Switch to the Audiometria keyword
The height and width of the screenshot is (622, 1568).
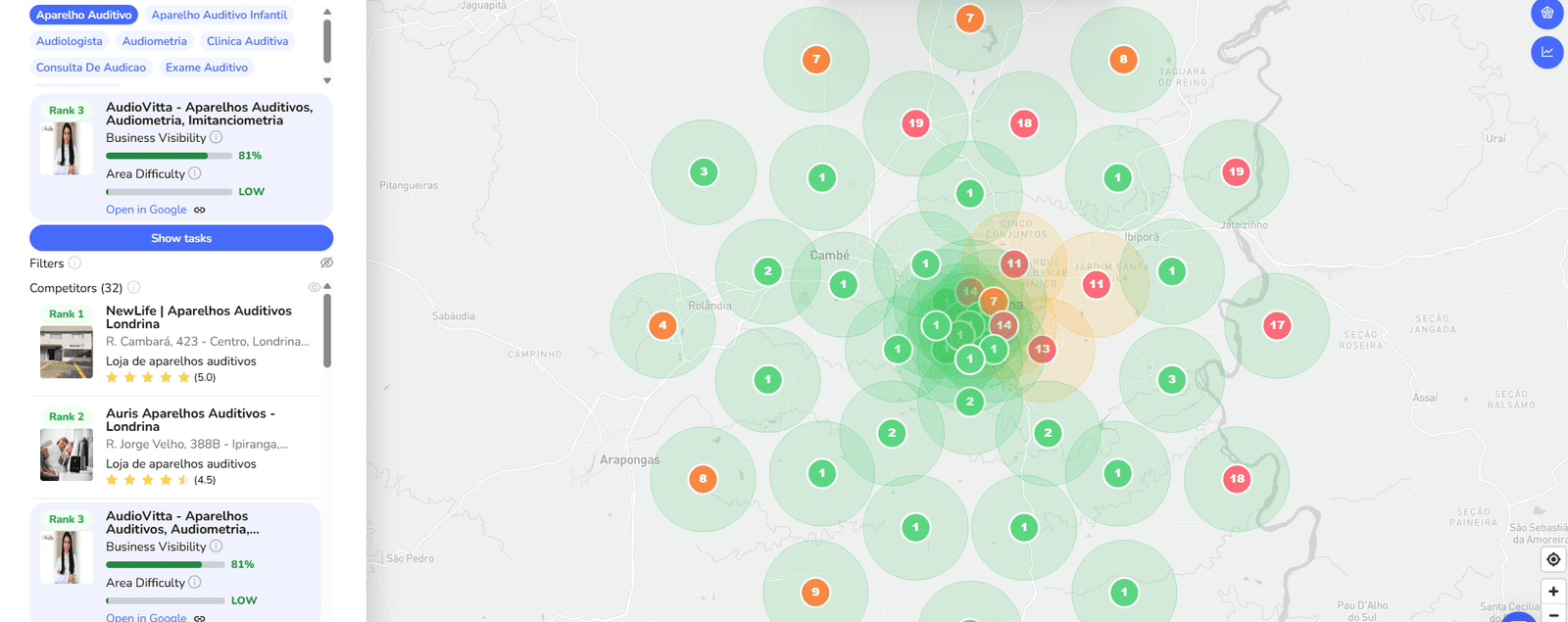[154, 41]
